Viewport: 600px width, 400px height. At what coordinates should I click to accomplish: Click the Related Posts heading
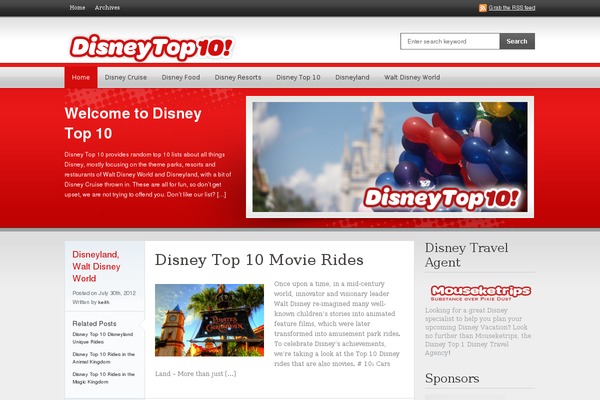coord(94,323)
